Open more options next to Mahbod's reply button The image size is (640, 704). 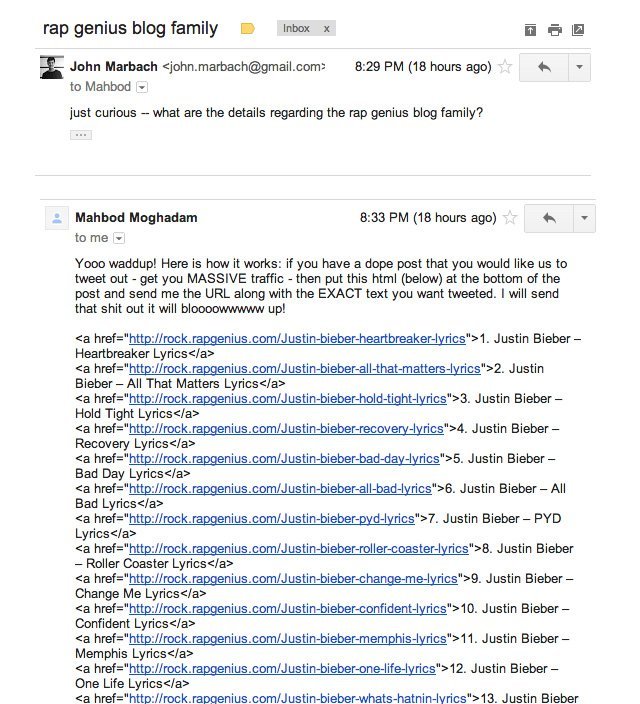tap(585, 218)
